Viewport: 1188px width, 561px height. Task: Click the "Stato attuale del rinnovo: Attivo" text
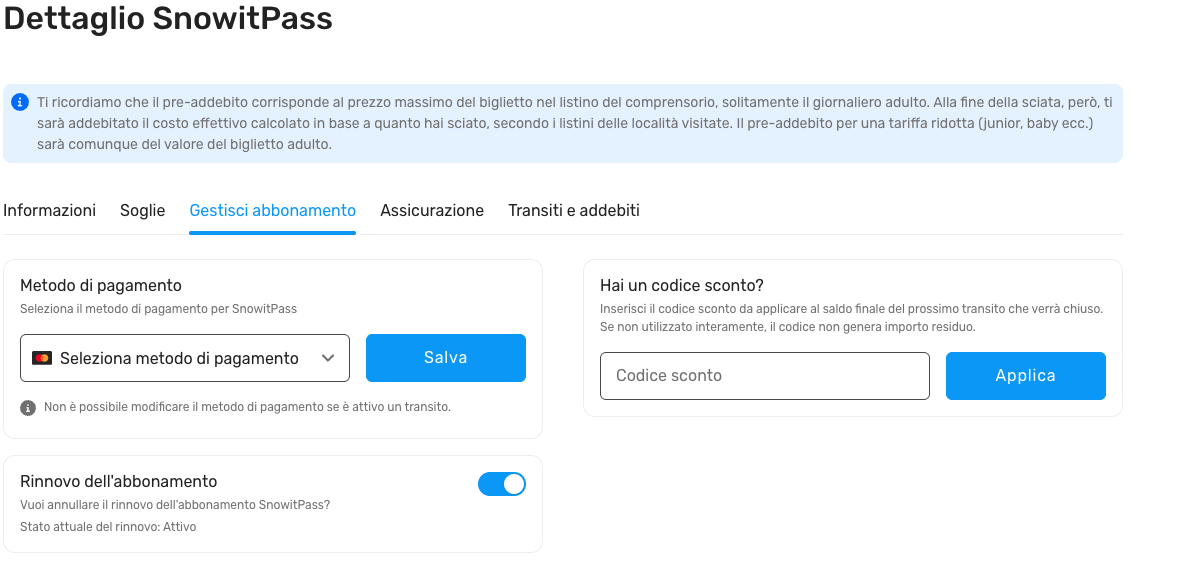[x=108, y=527]
